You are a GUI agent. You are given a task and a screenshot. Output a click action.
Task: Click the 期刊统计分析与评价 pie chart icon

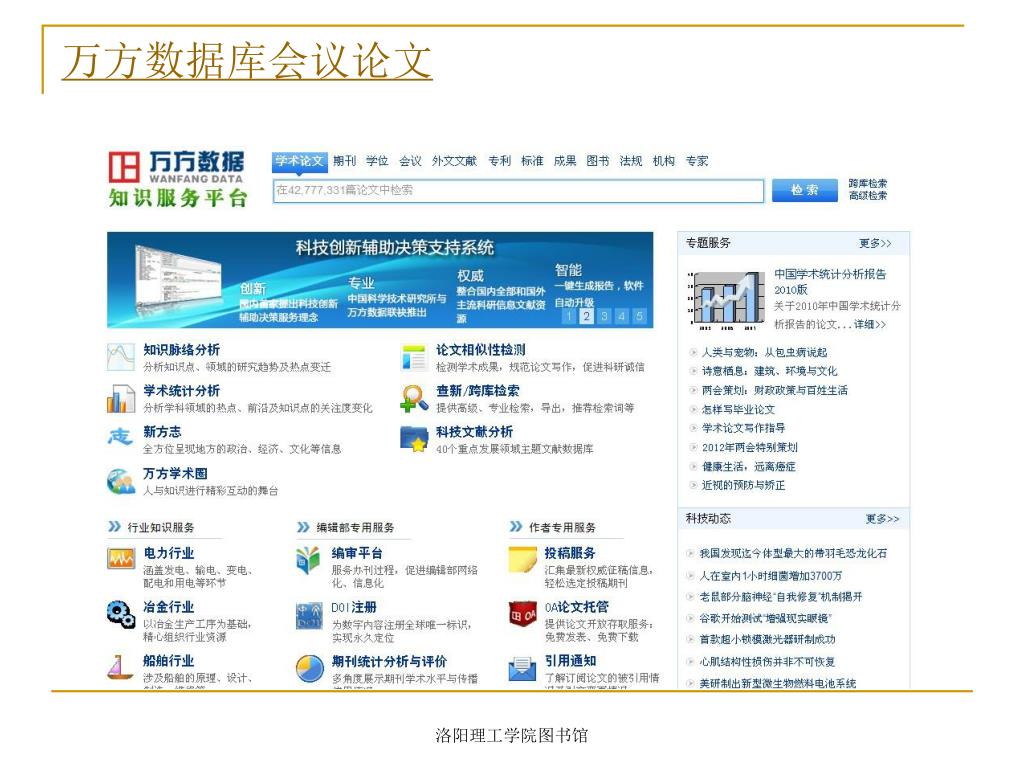click(310, 668)
